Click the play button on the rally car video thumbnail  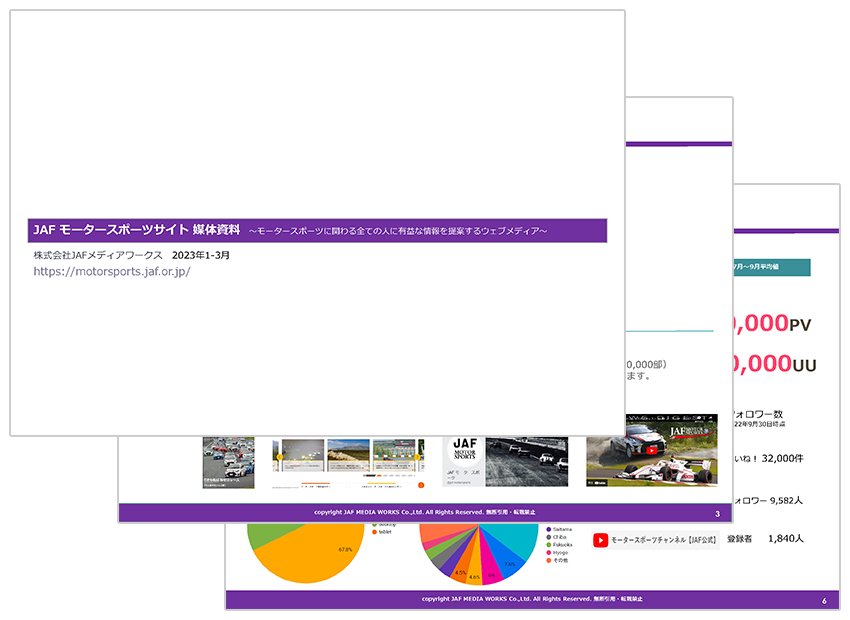[x=652, y=450]
